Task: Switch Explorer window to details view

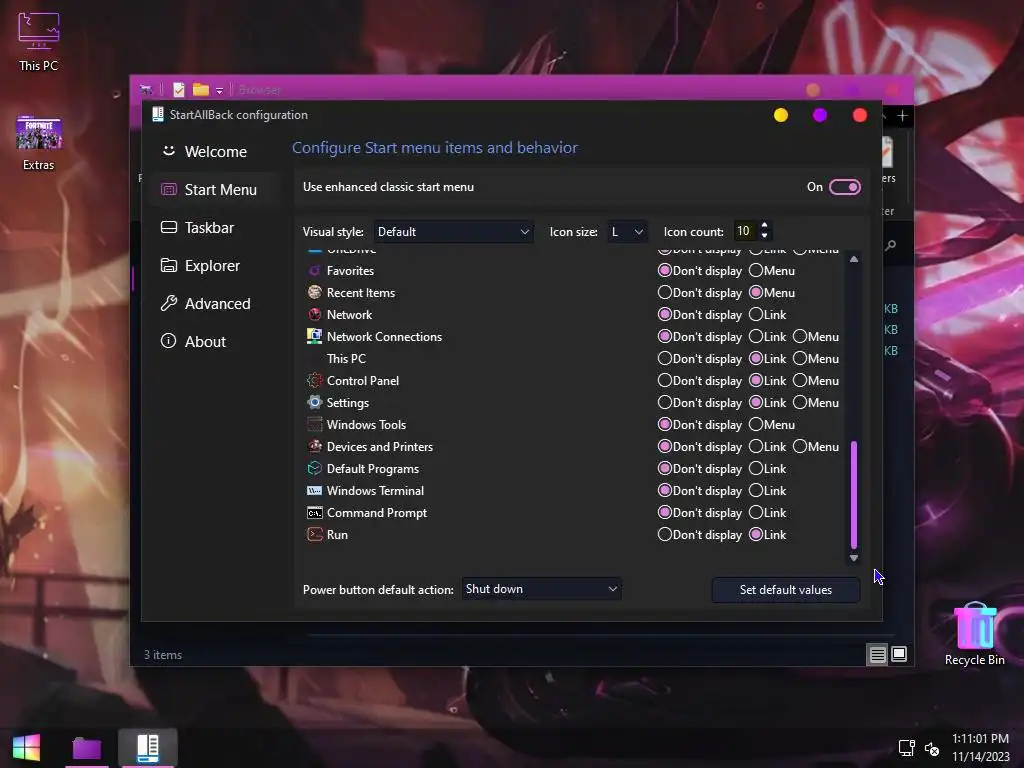Action: 877,654
